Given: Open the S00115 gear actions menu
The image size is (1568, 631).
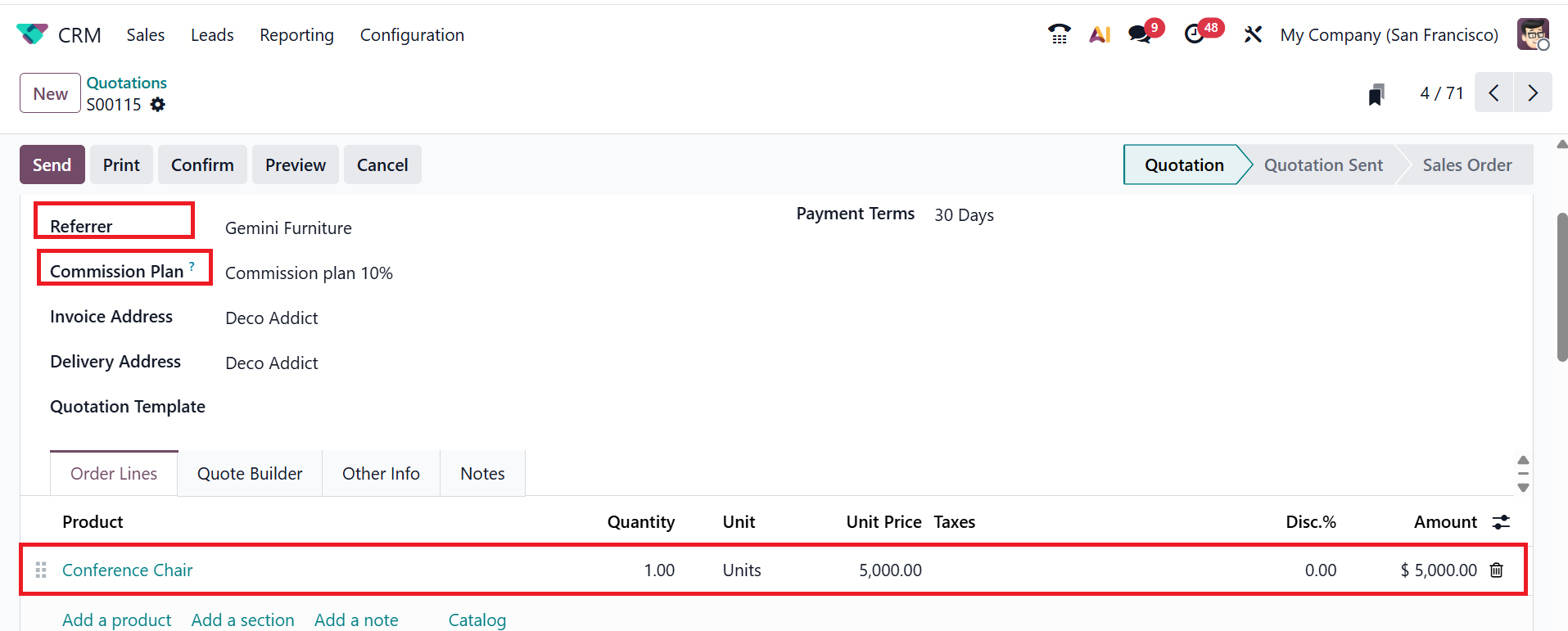Looking at the screenshot, I should tap(158, 105).
